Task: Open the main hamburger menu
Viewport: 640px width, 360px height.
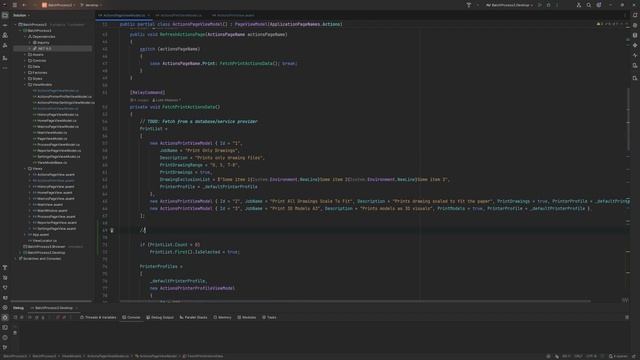Action: [x=15, y=5]
